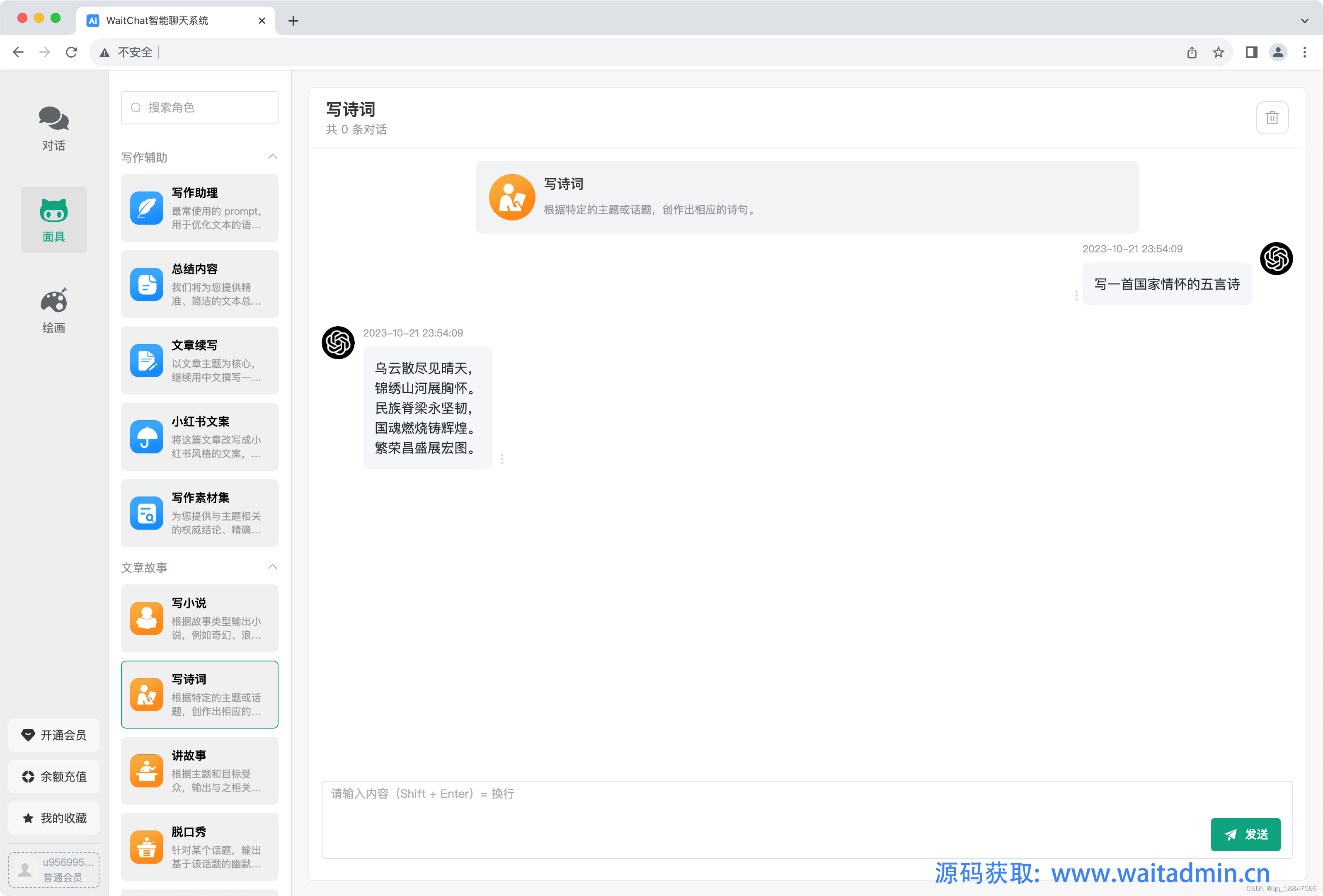The height and width of the screenshot is (896, 1323).
Task: Open a new browser tab
Action: coord(293,21)
